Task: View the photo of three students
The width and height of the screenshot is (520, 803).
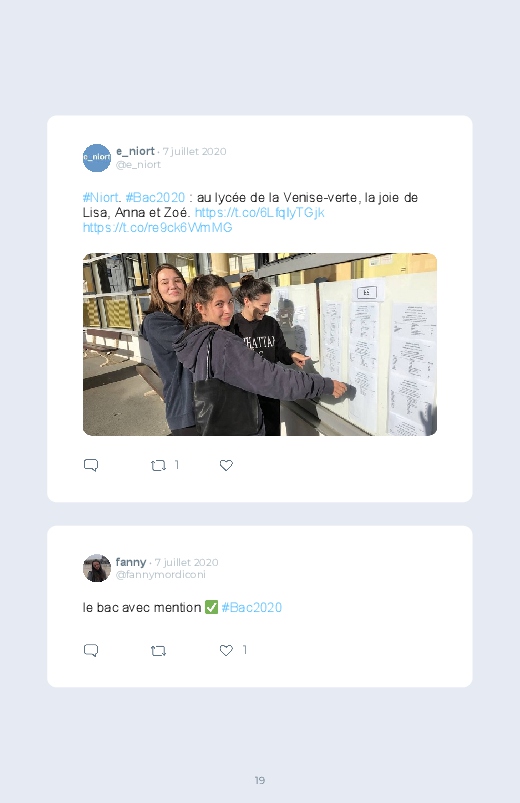Action: [260, 344]
